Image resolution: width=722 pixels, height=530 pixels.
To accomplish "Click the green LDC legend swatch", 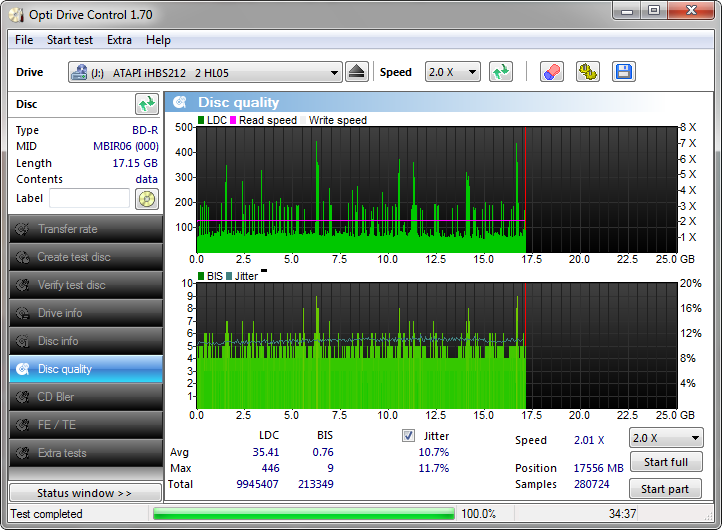I will (201, 120).
